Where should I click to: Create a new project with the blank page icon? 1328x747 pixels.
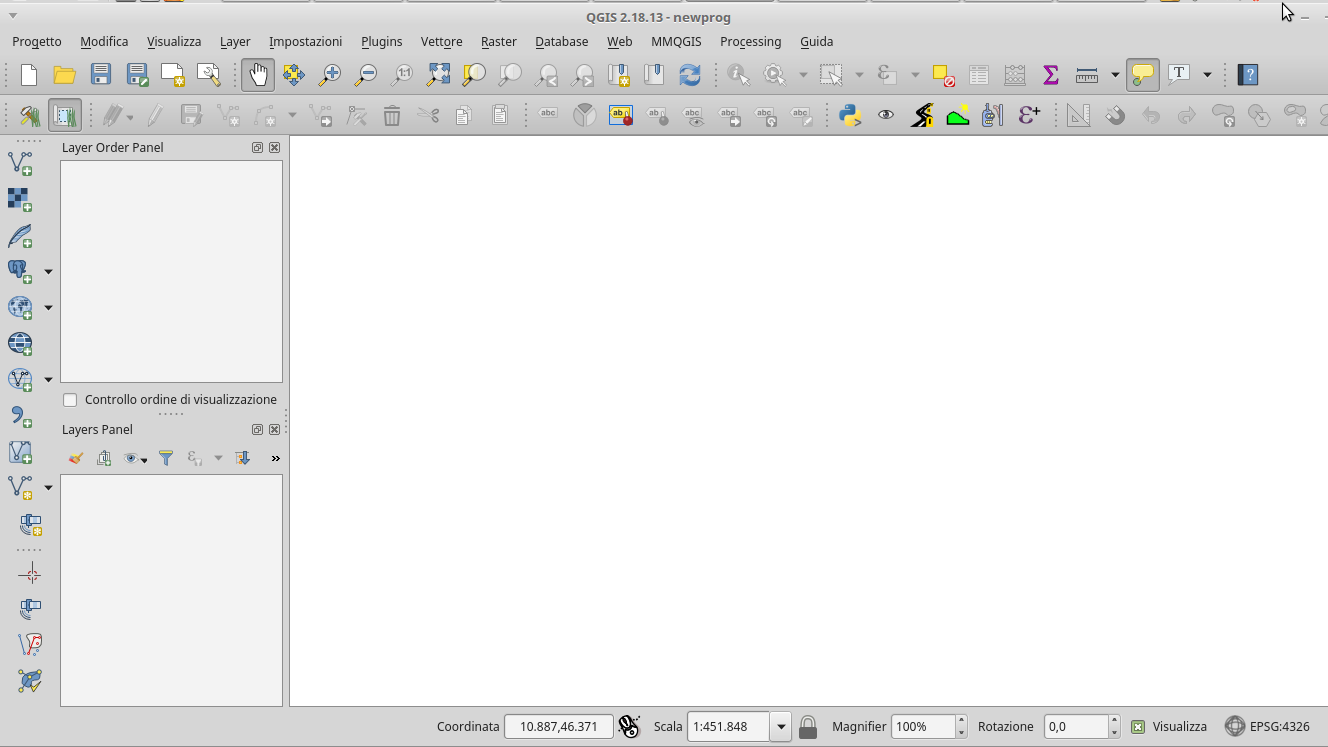click(29, 75)
